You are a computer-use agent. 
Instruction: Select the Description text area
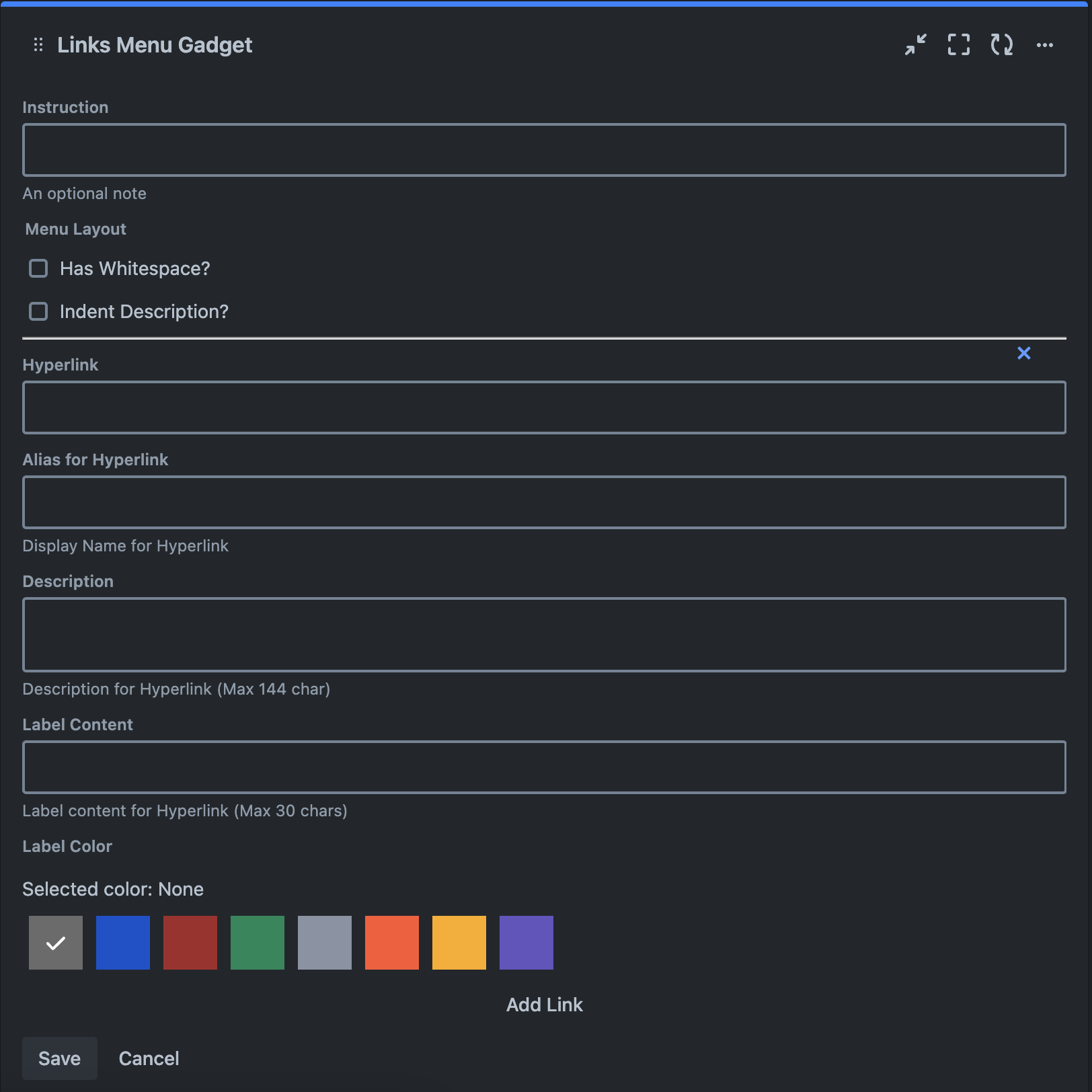pos(543,634)
